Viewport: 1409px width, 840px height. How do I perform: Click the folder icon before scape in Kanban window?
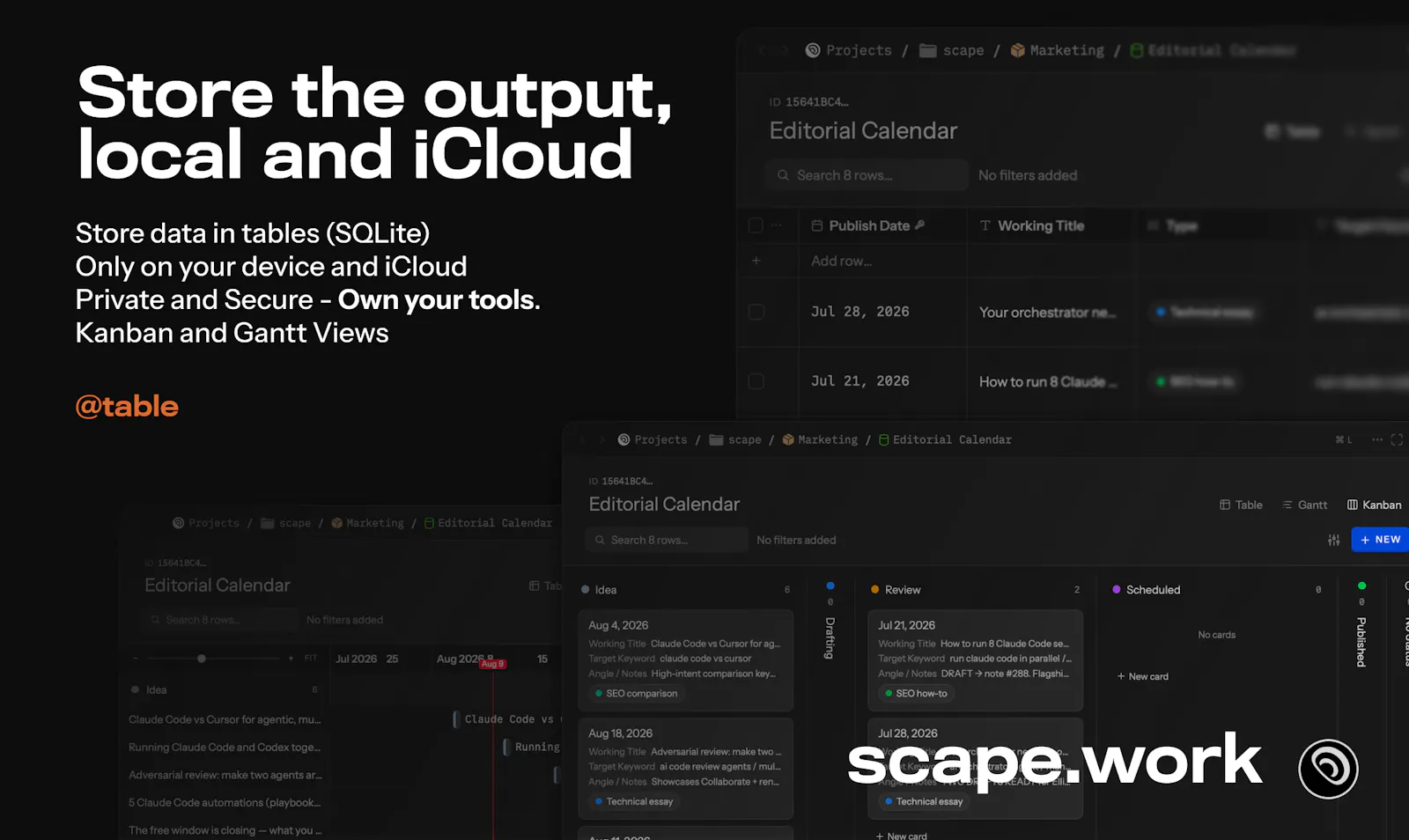point(716,439)
